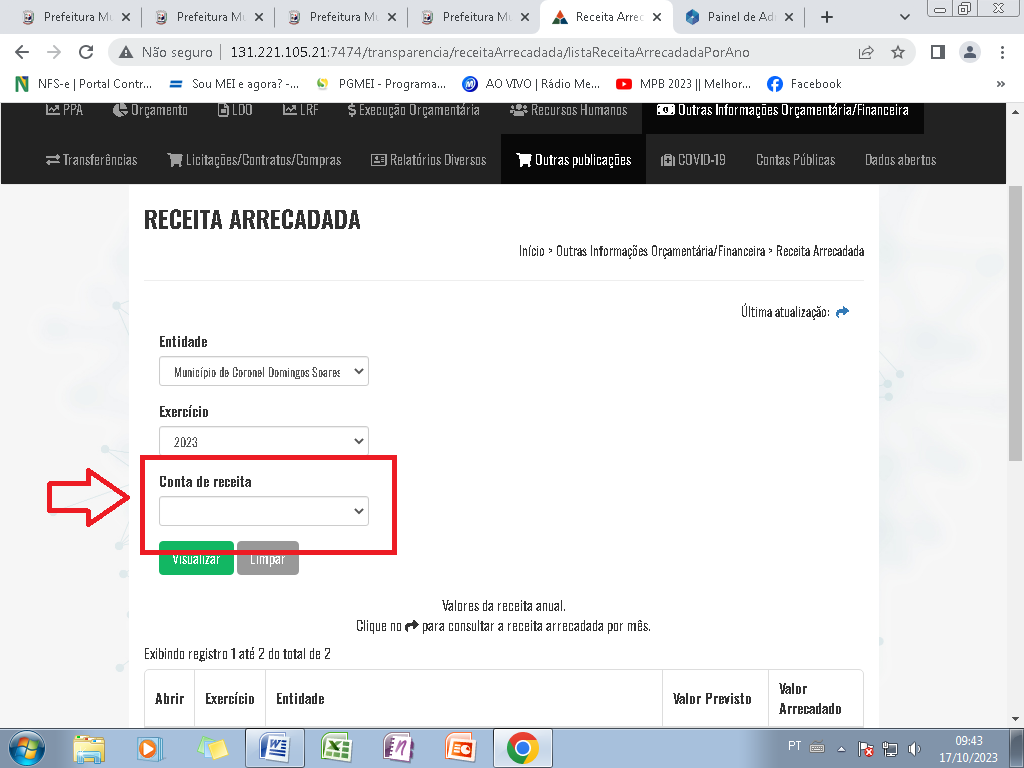The width and height of the screenshot is (1024, 768).
Task: Open the COVID-19 menu
Action: (693, 160)
